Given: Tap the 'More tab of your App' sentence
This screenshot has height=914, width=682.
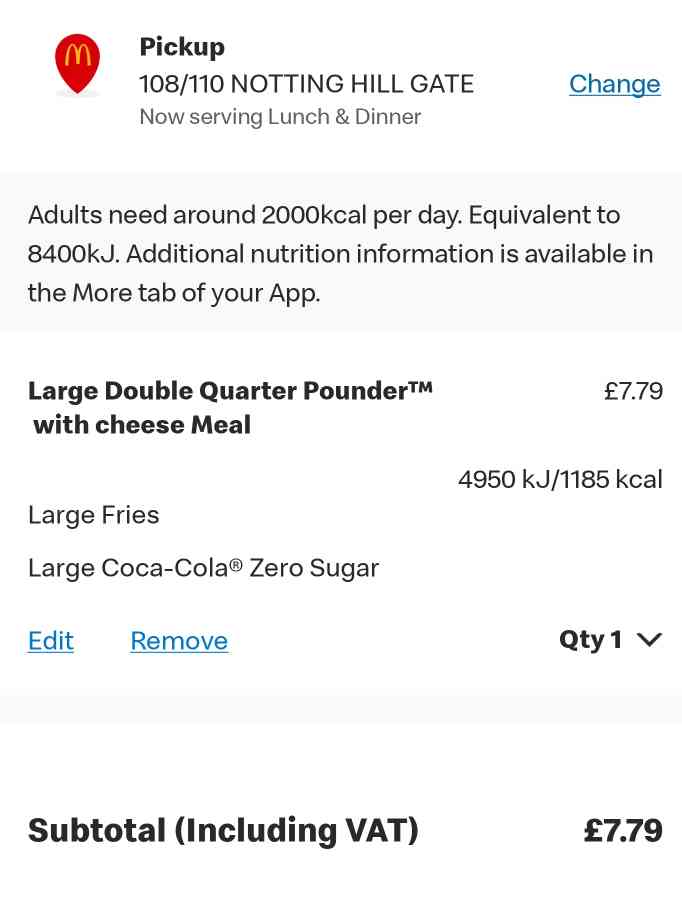Looking at the screenshot, I should coord(174,293).
